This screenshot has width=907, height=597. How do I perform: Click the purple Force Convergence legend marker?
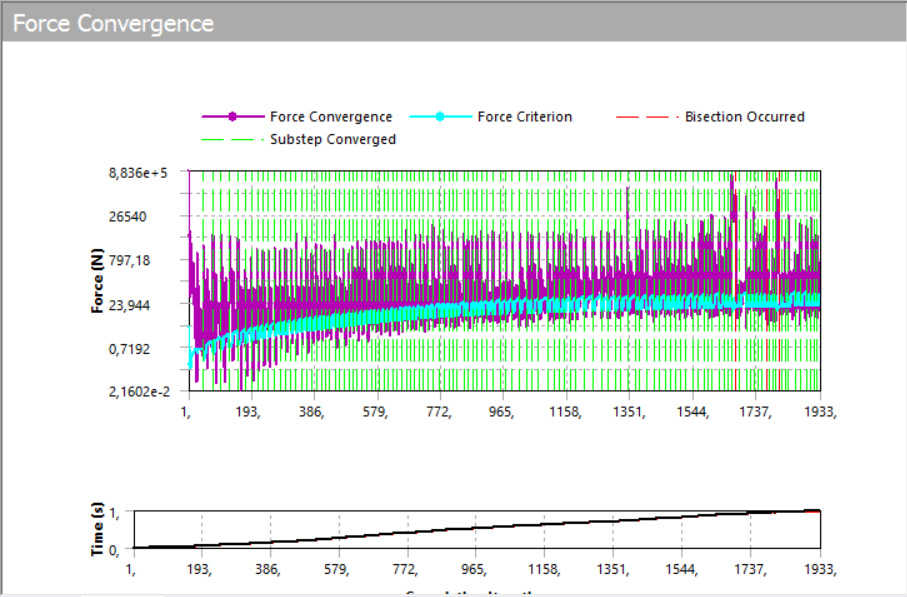(232, 117)
